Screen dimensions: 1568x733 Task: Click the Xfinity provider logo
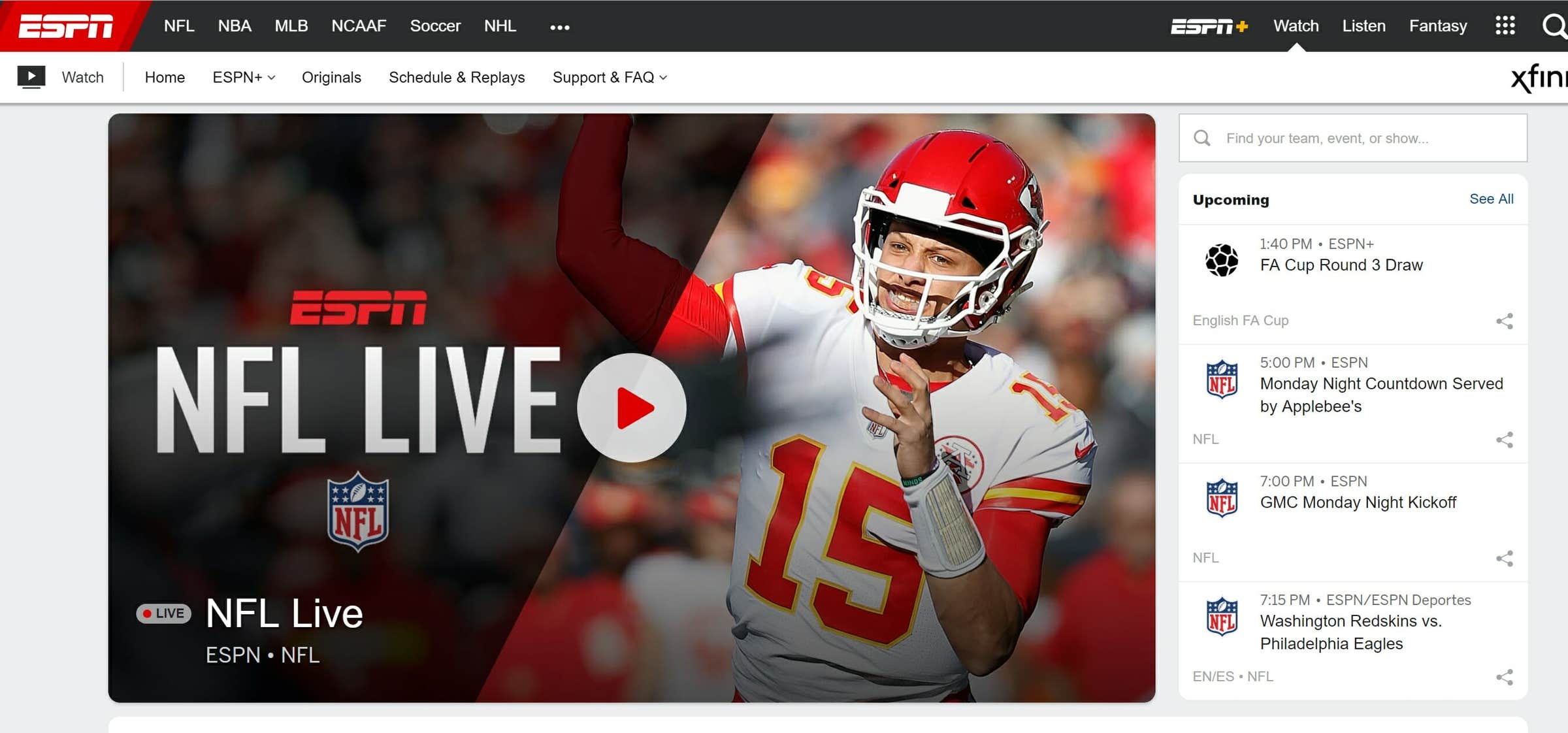[1539, 78]
